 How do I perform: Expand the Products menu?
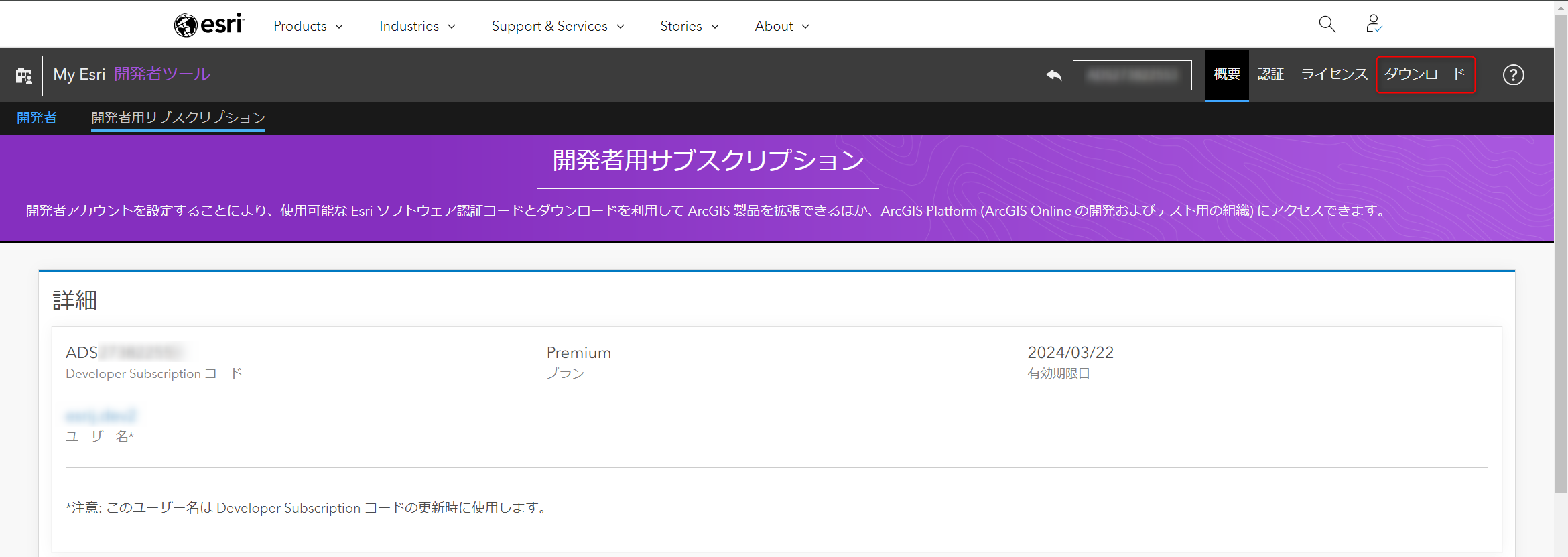pyautogui.click(x=308, y=26)
